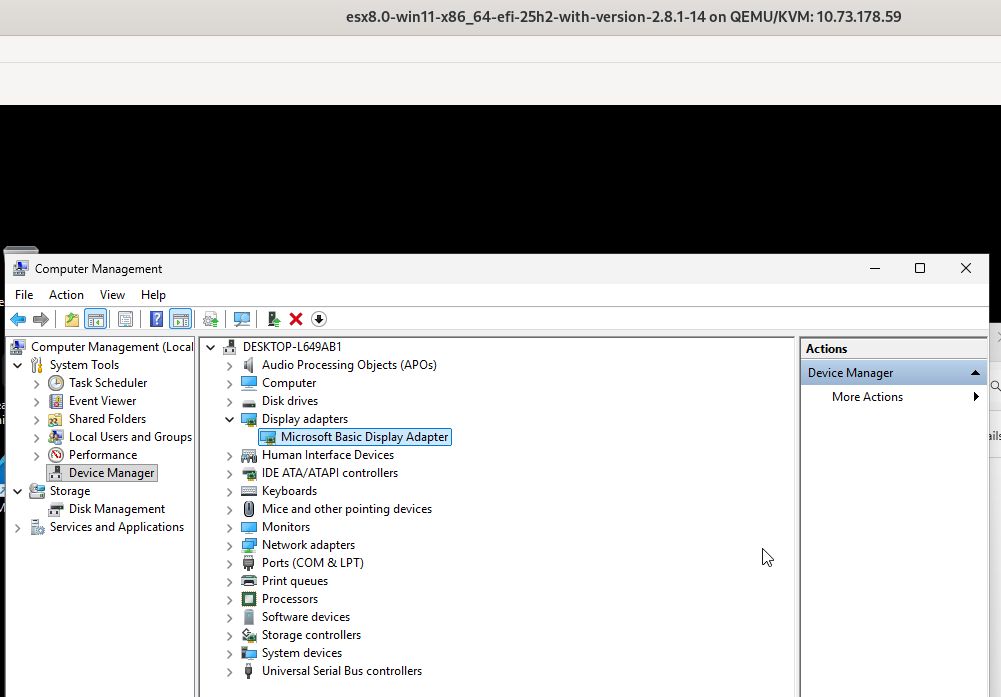Click the Disable device down-arrow icon

point(319,319)
